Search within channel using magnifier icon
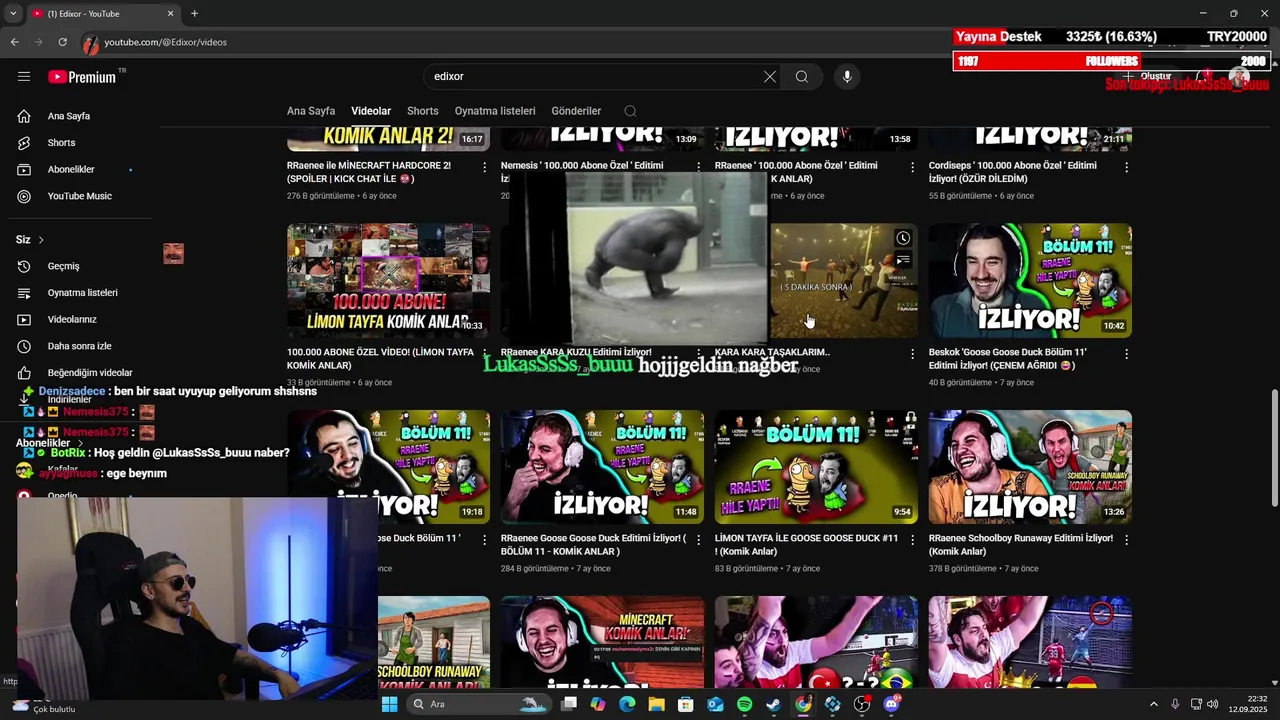 coord(630,111)
